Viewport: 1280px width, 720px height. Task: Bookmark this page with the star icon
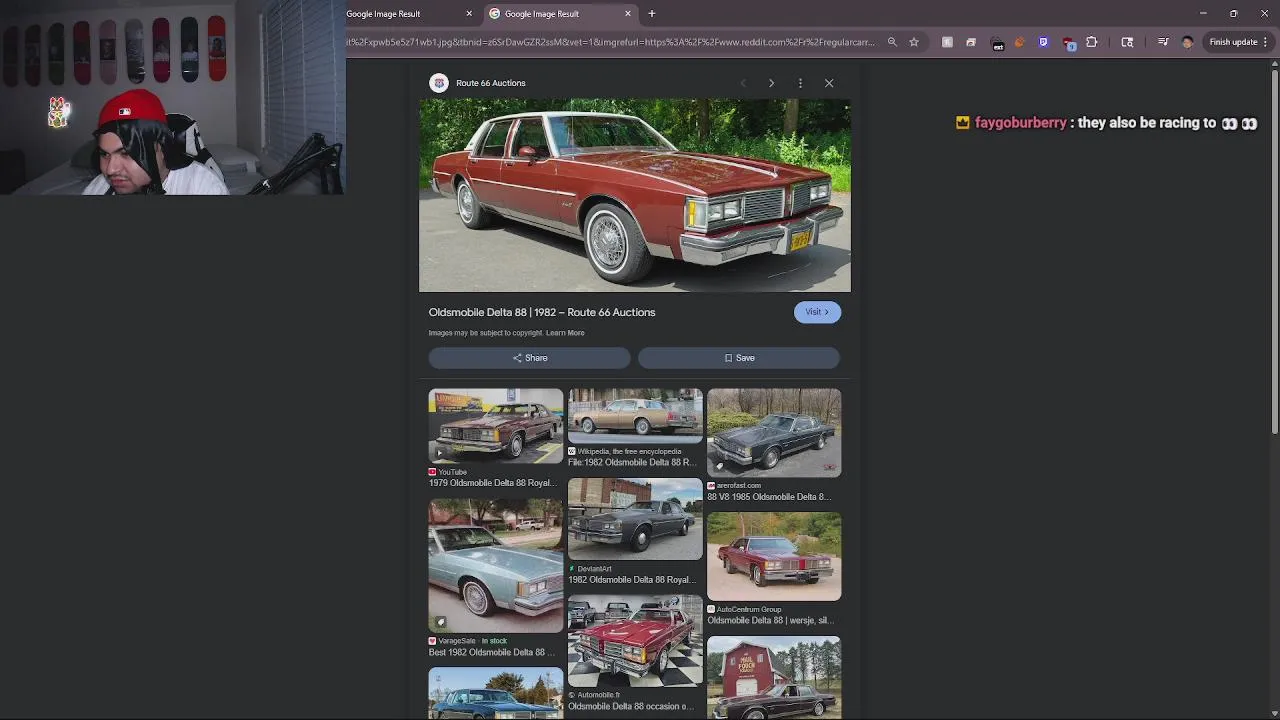[914, 42]
